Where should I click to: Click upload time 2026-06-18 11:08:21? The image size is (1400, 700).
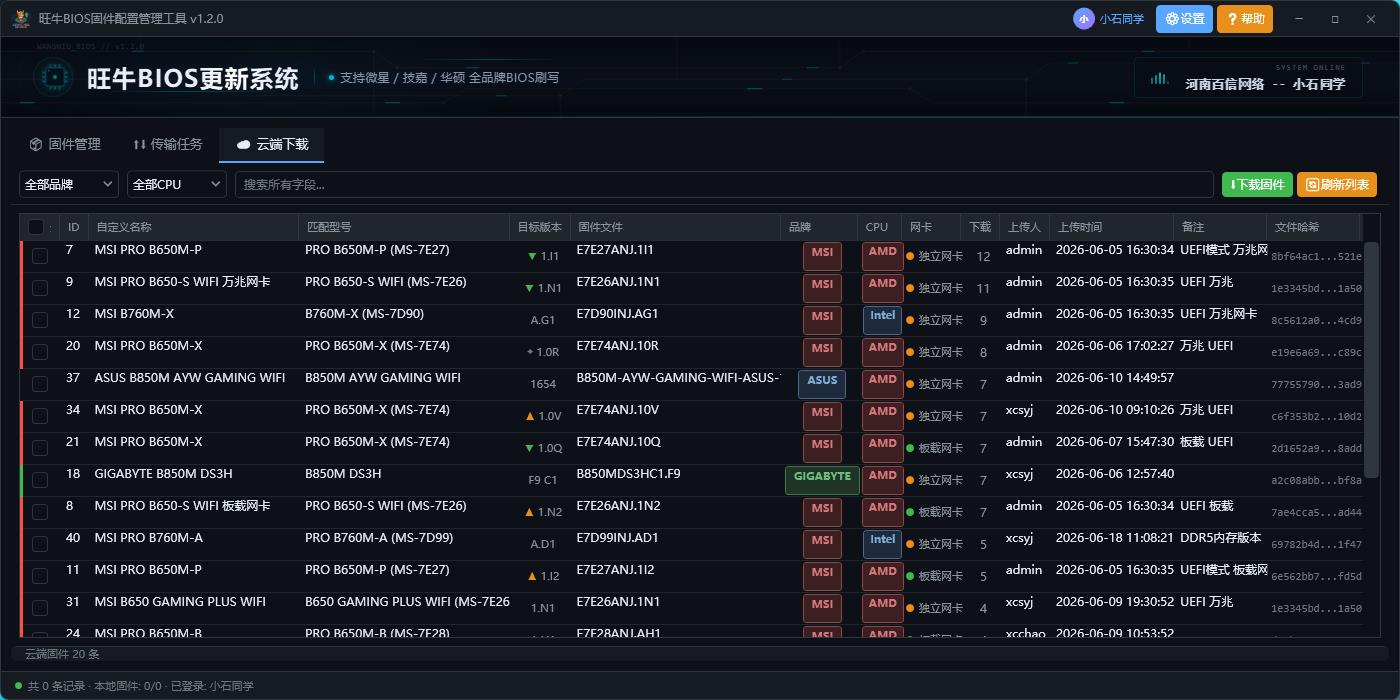point(1115,538)
